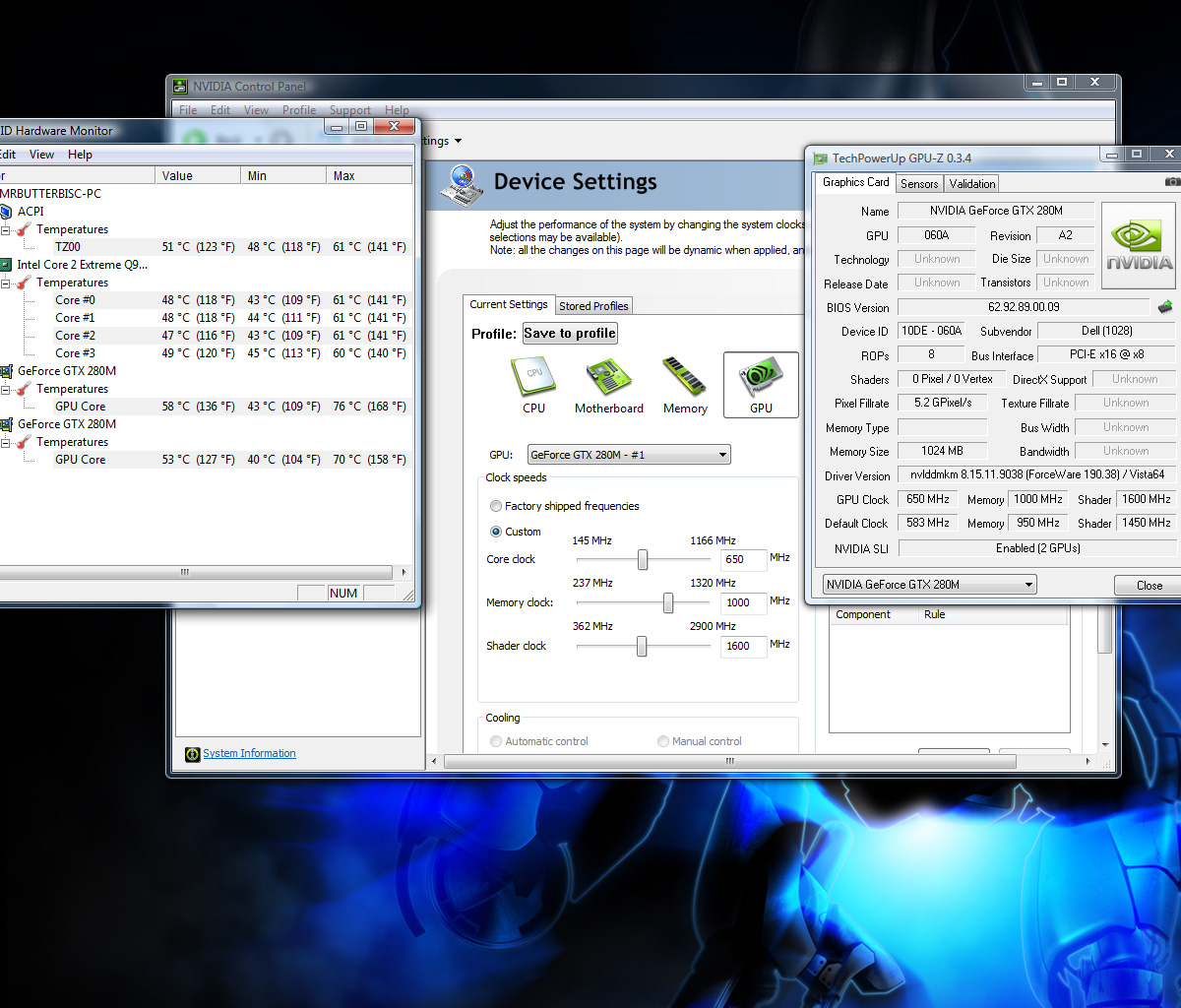Image resolution: width=1181 pixels, height=1008 pixels.
Task: Click the Min column header
Action: click(x=283, y=175)
